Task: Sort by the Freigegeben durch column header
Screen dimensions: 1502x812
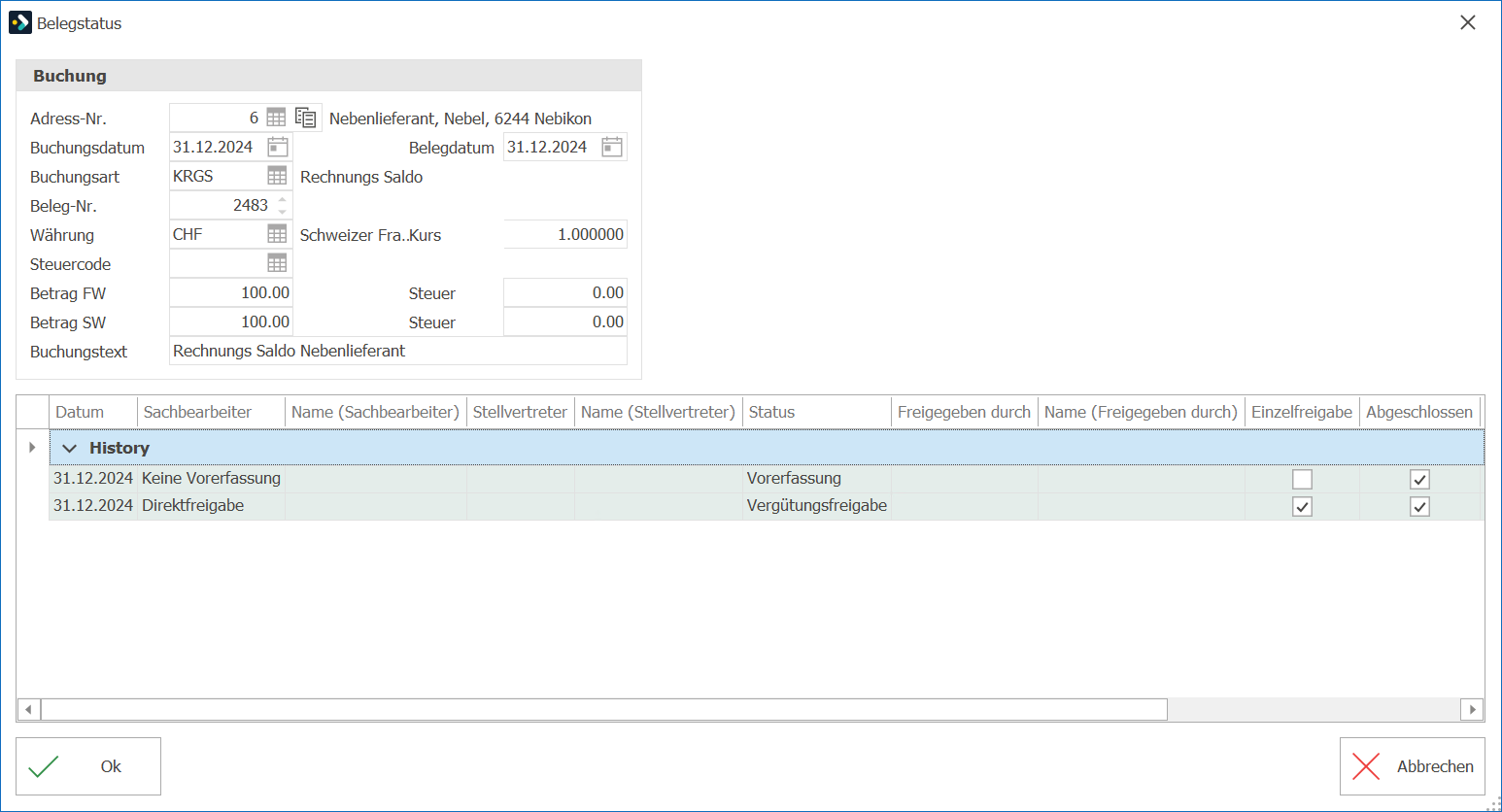Action: (x=965, y=412)
